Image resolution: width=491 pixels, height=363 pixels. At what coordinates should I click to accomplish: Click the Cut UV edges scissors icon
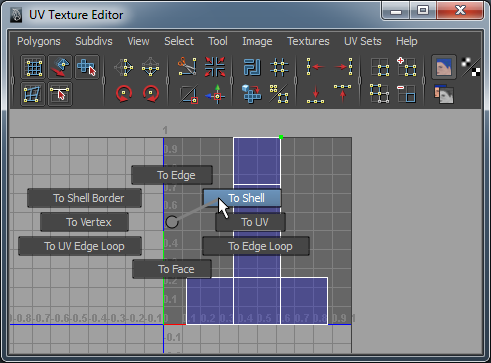click(187, 66)
